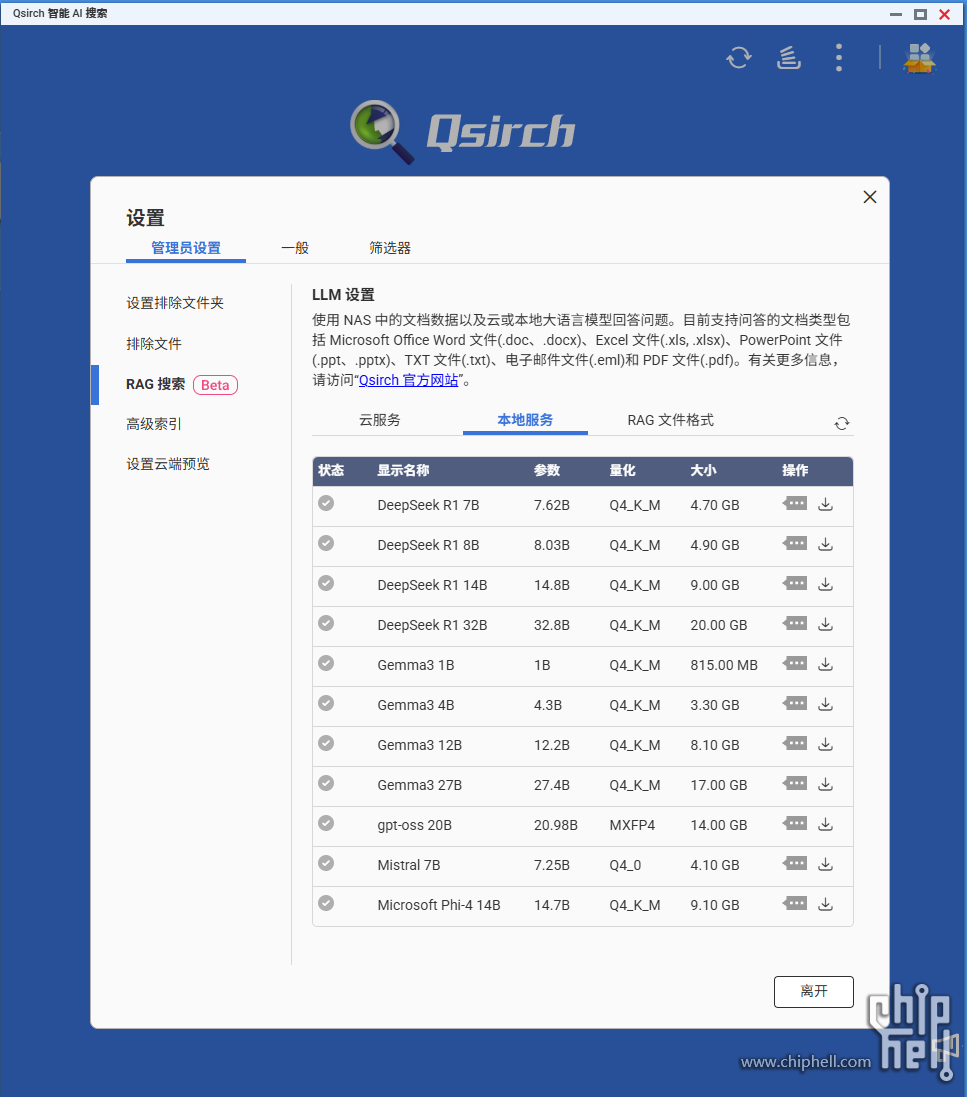The image size is (967, 1097).
Task: Download the Gemma3 4B model
Action: (x=825, y=703)
